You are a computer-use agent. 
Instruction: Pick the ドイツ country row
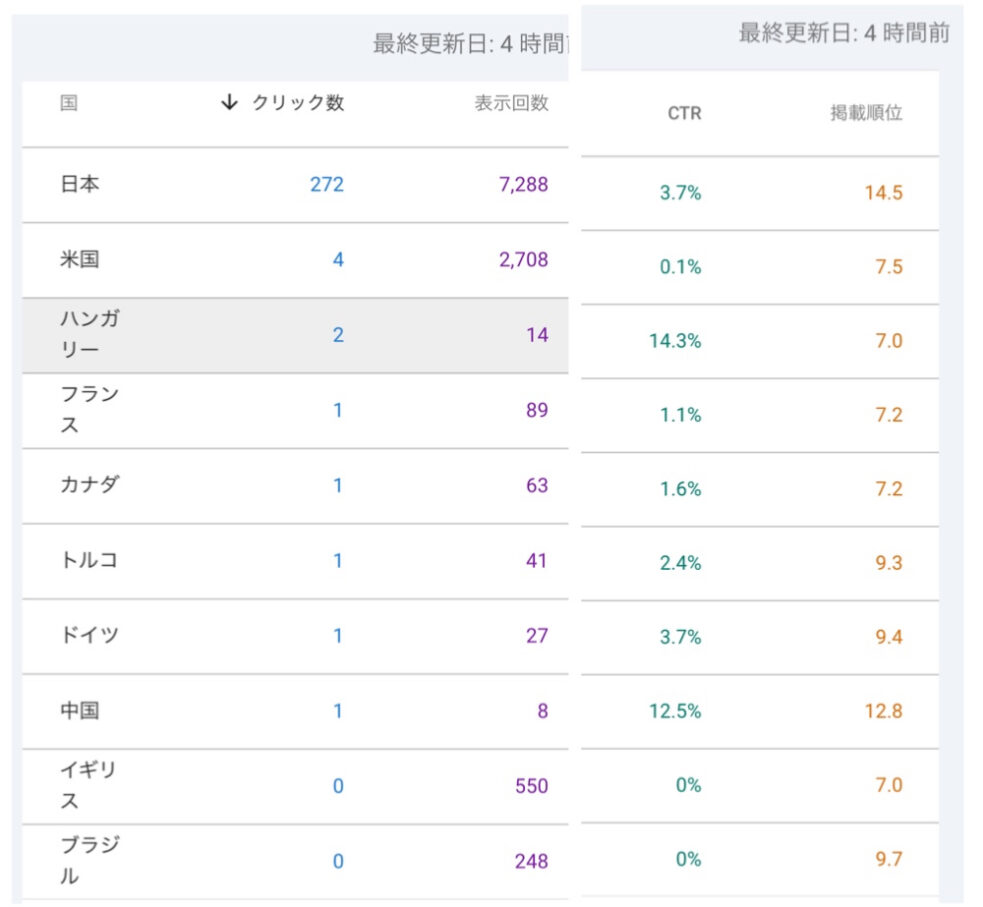pyautogui.click(x=89, y=635)
